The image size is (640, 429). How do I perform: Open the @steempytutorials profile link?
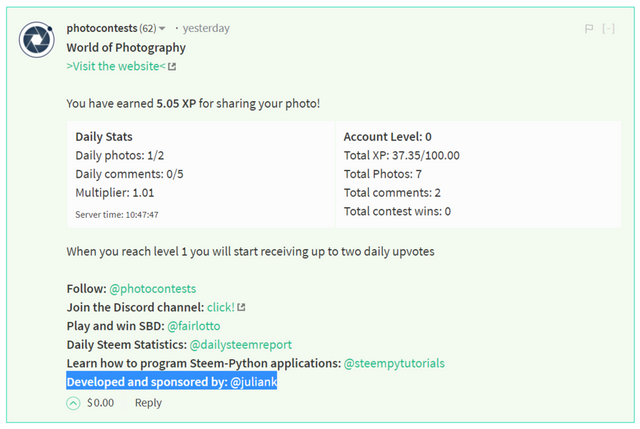[x=394, y=363]
